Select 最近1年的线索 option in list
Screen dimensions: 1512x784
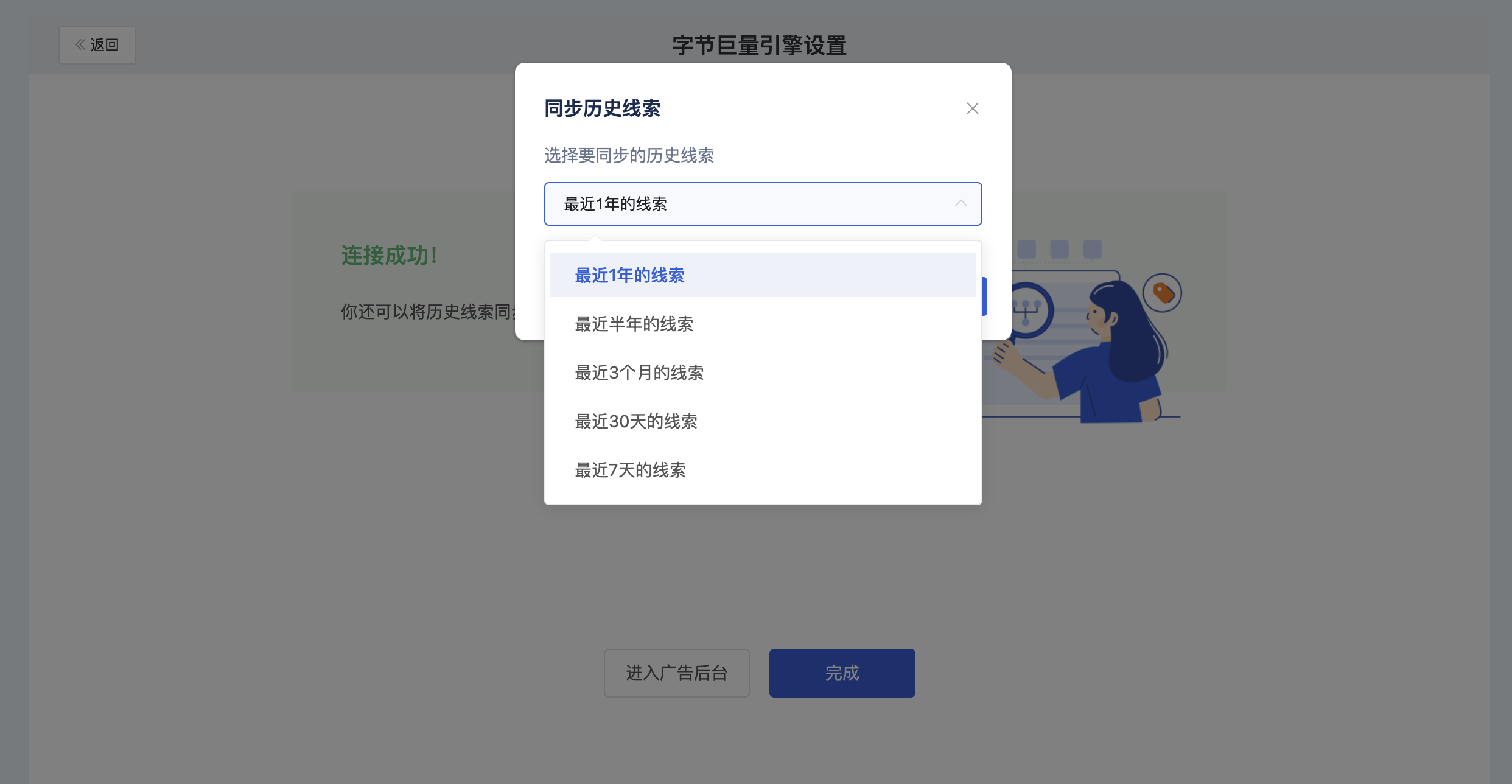763,275
